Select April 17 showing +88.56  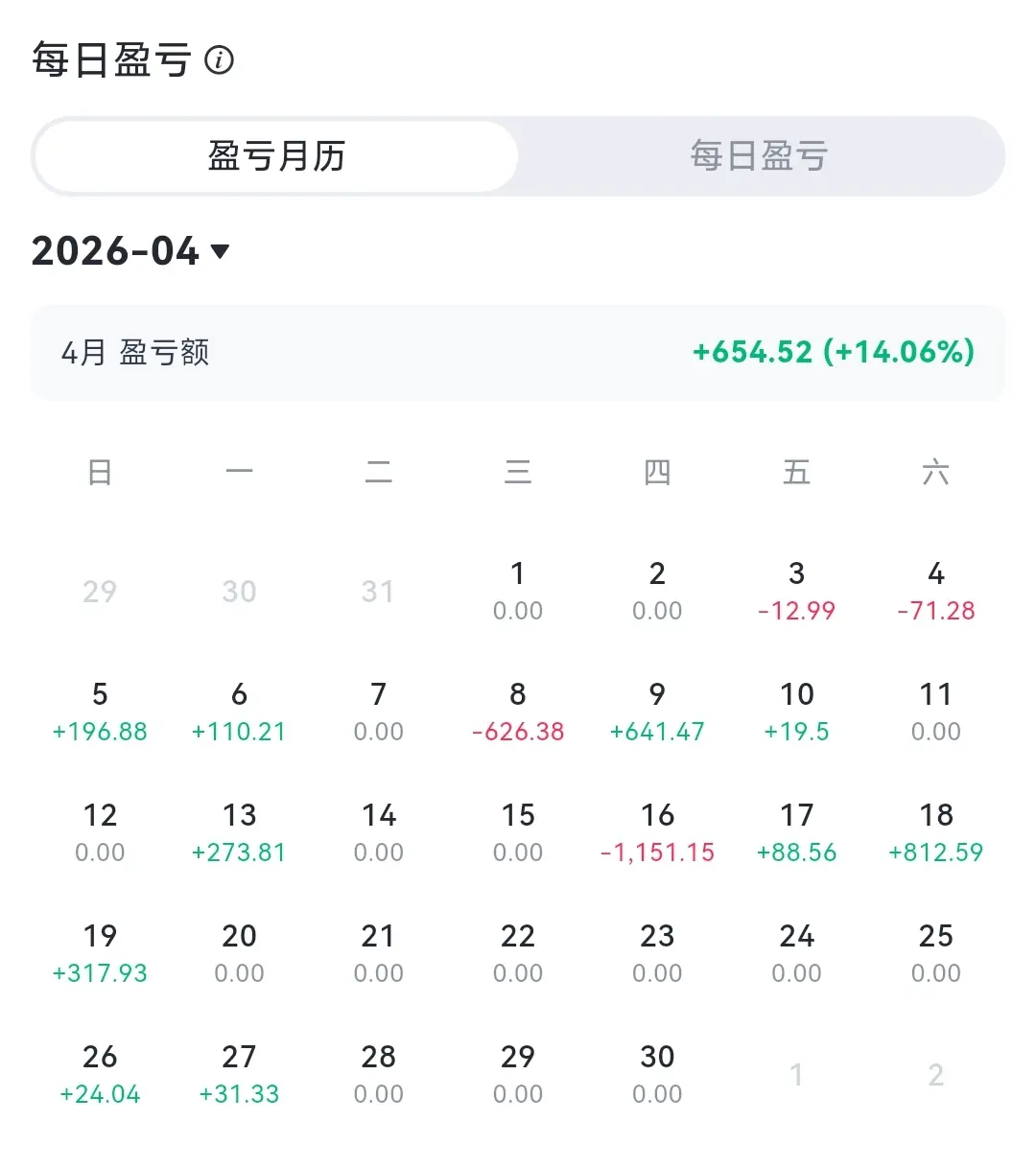[796, 832]
